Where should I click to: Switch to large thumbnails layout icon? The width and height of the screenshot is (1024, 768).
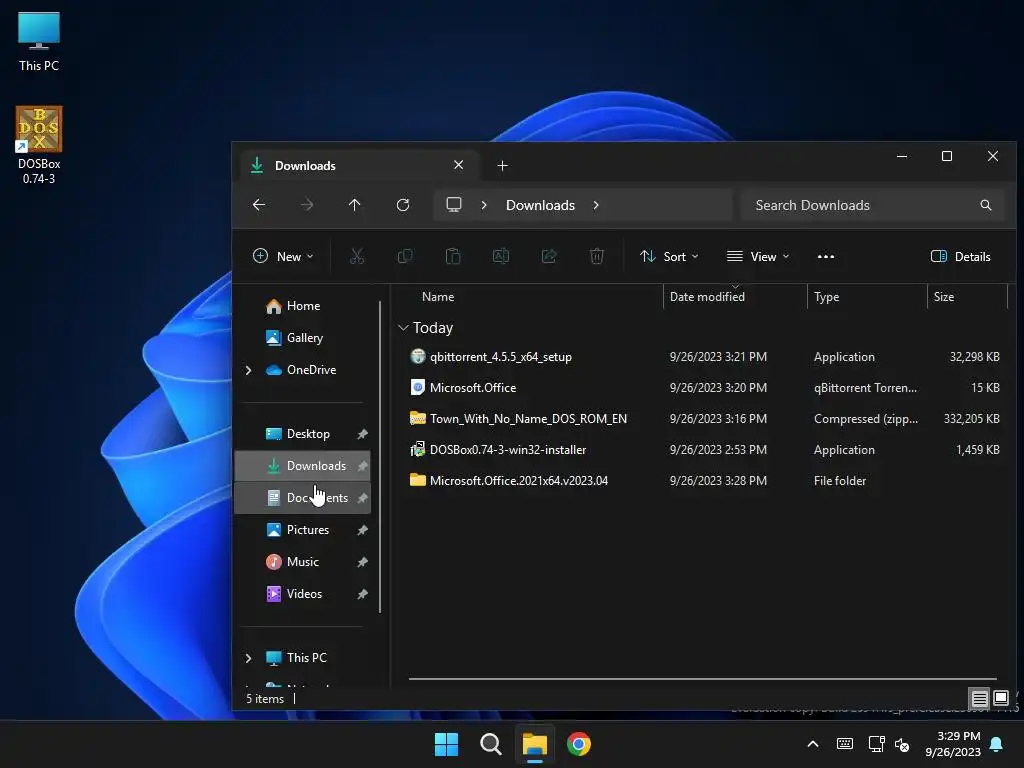1001,698
